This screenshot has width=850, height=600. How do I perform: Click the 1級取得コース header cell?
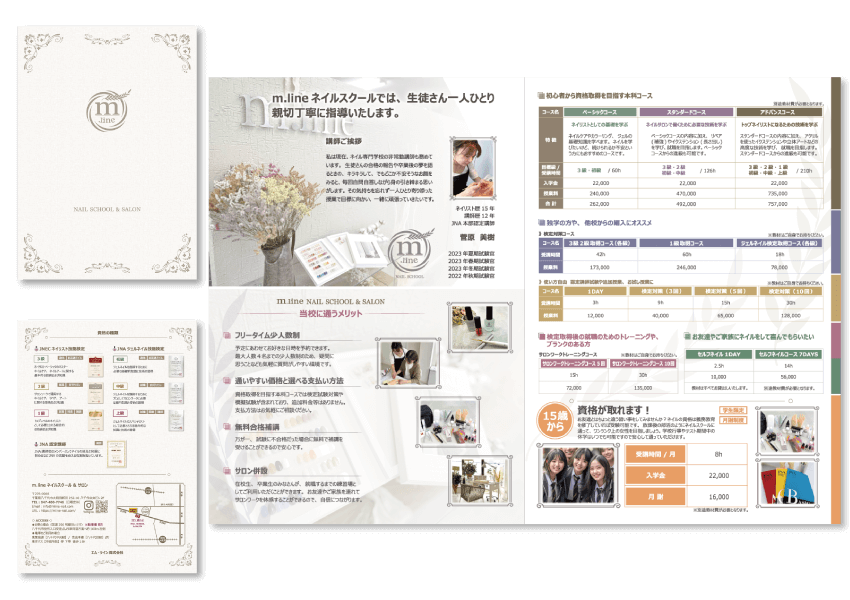point(686,243)
